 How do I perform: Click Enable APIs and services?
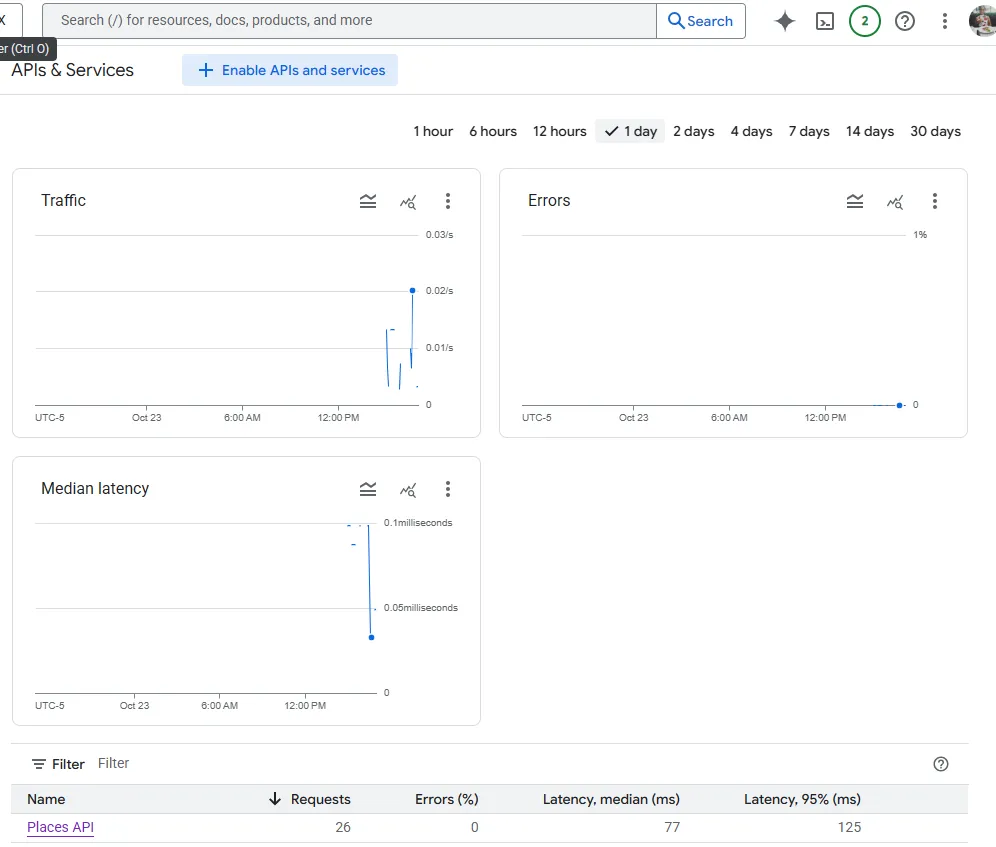click(x=289, y=70)
